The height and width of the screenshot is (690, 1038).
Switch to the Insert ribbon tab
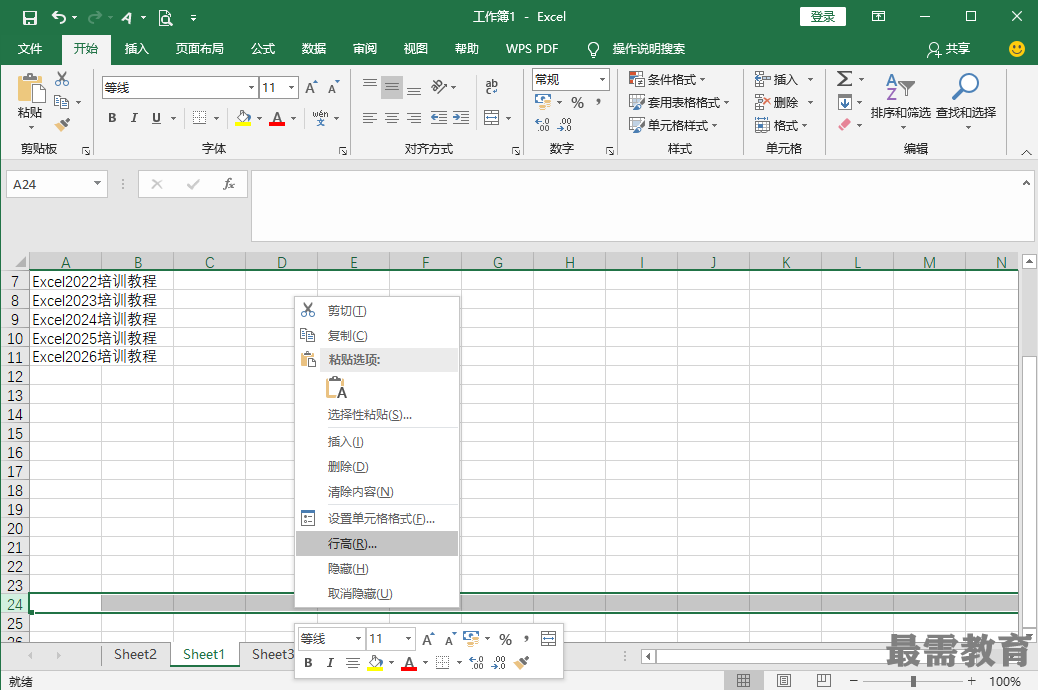coord(136,48)
